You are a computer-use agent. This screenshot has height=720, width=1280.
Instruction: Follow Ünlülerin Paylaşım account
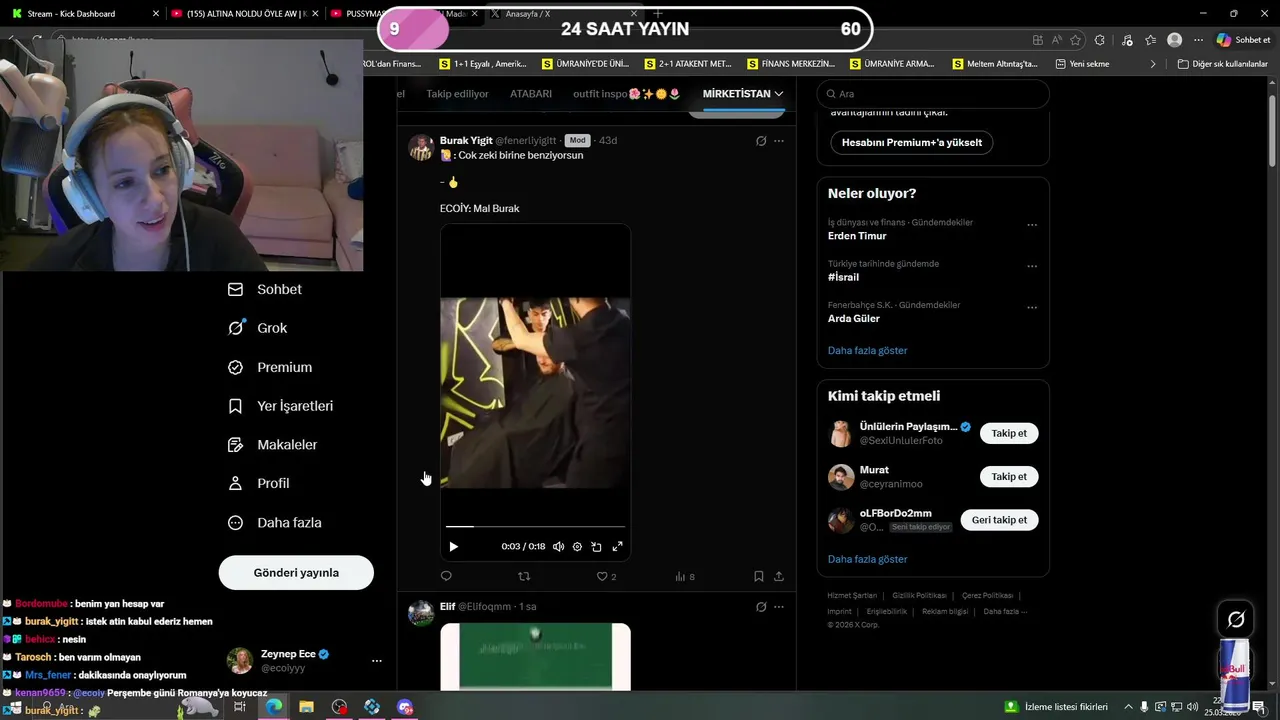[x=1009, y=433]
